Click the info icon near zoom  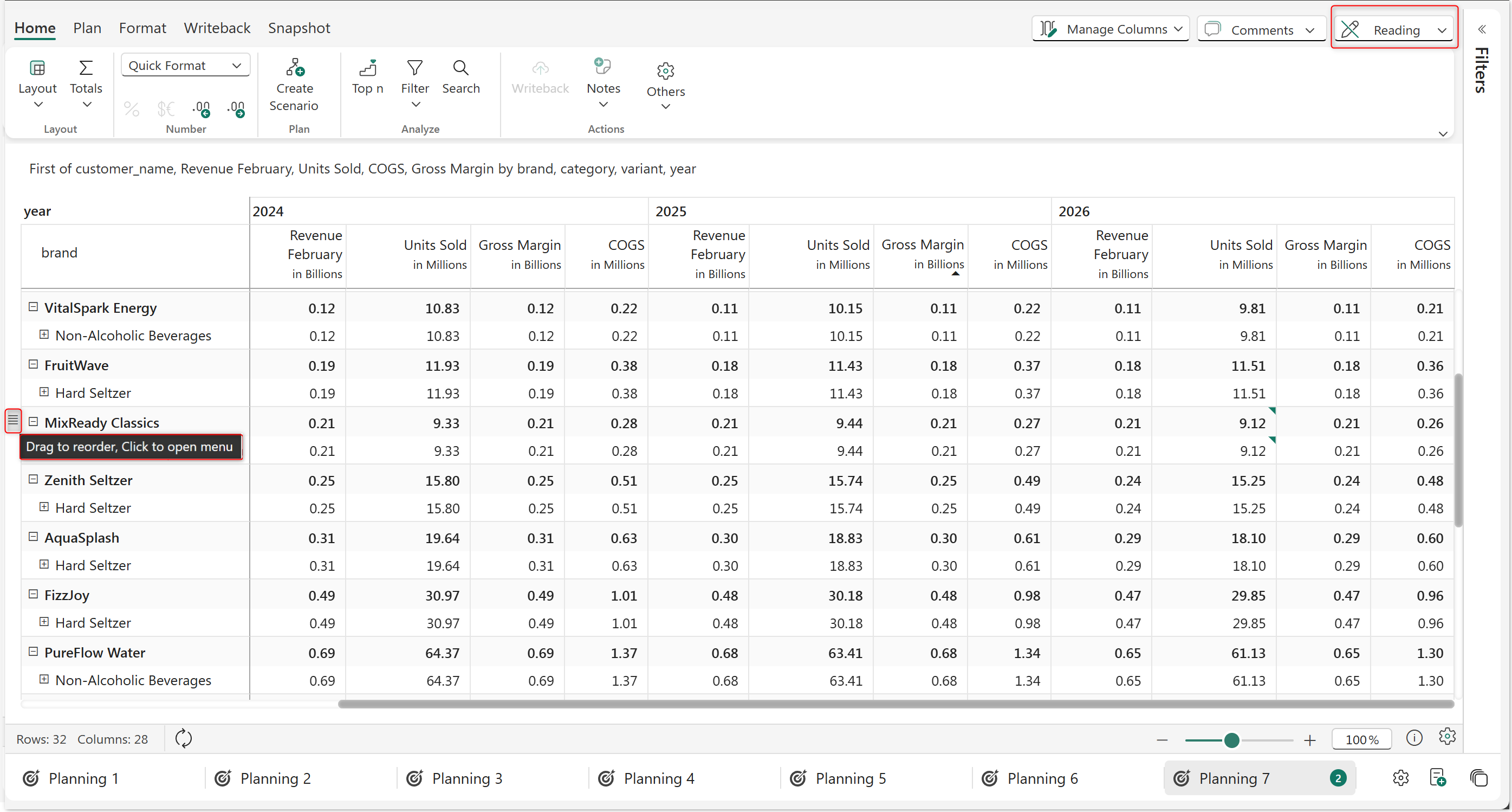pyautogui.click(x=1414, y=738)
